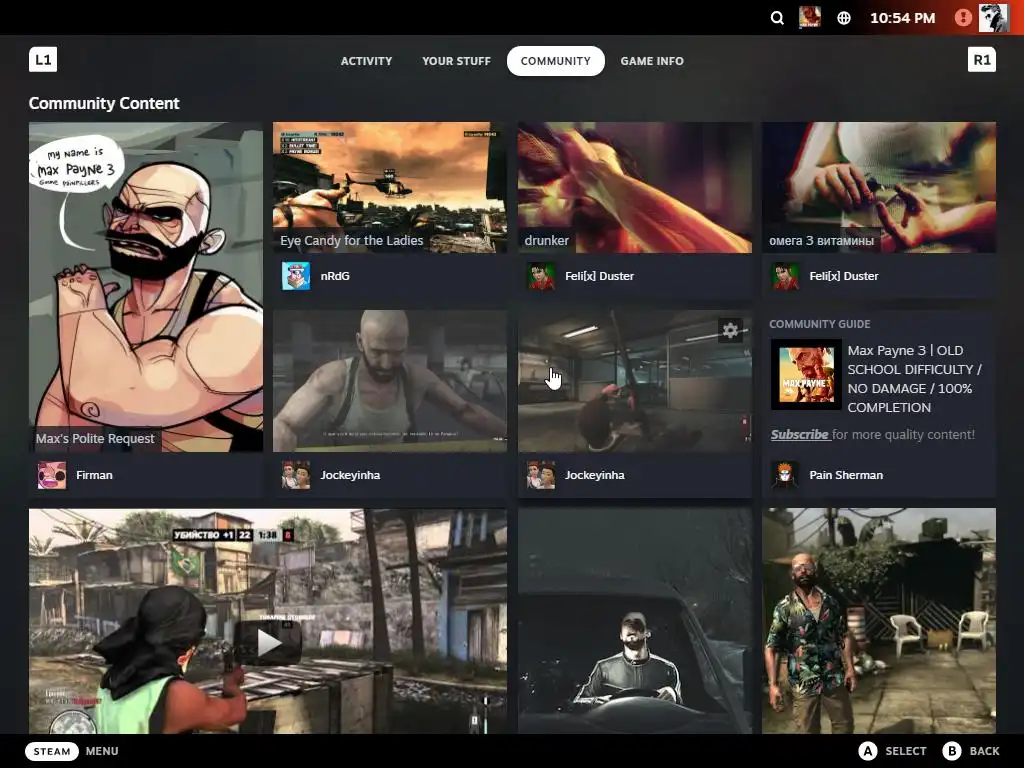
Task: Open nRdG's profile name
Action: tap(335, 276)
